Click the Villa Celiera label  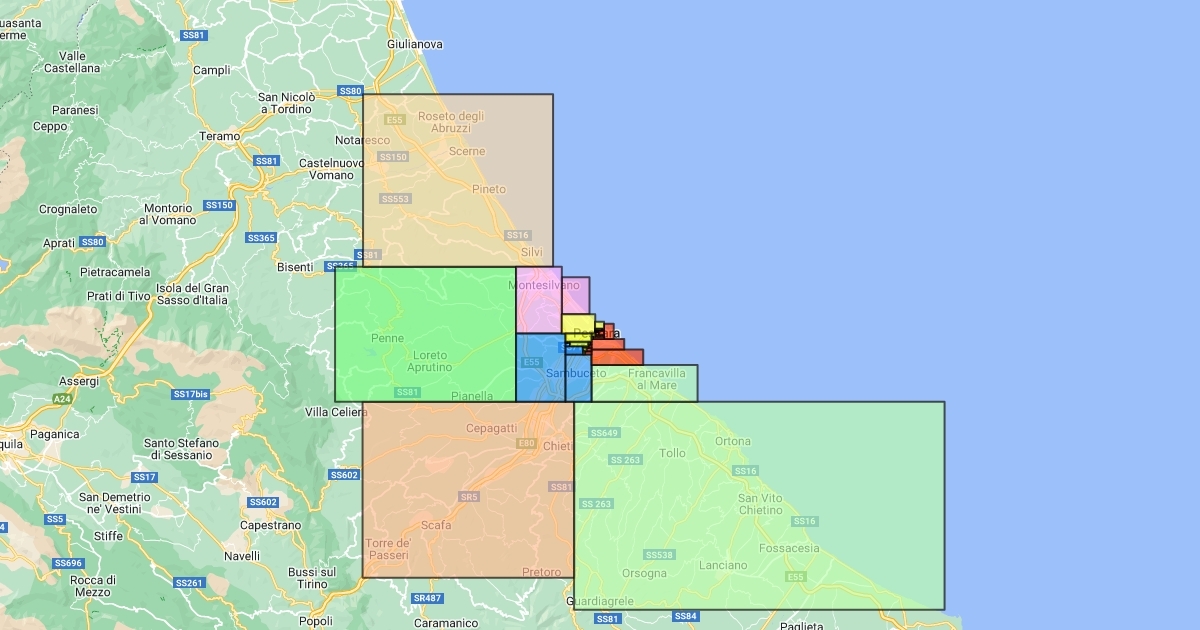(337, 412)
